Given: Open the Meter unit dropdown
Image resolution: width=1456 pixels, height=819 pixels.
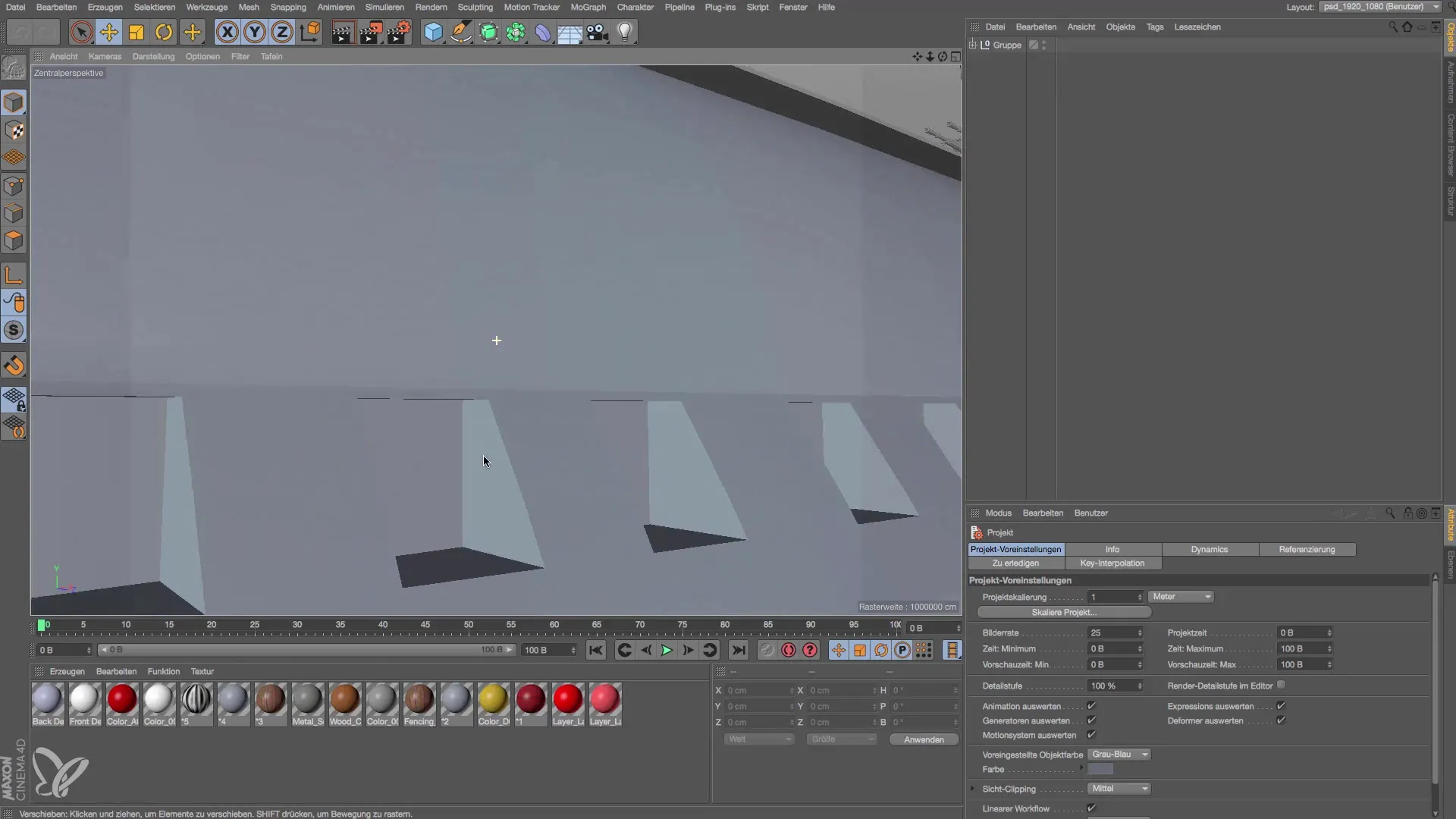Looking at the screenshot, I should pos(1181,597).
